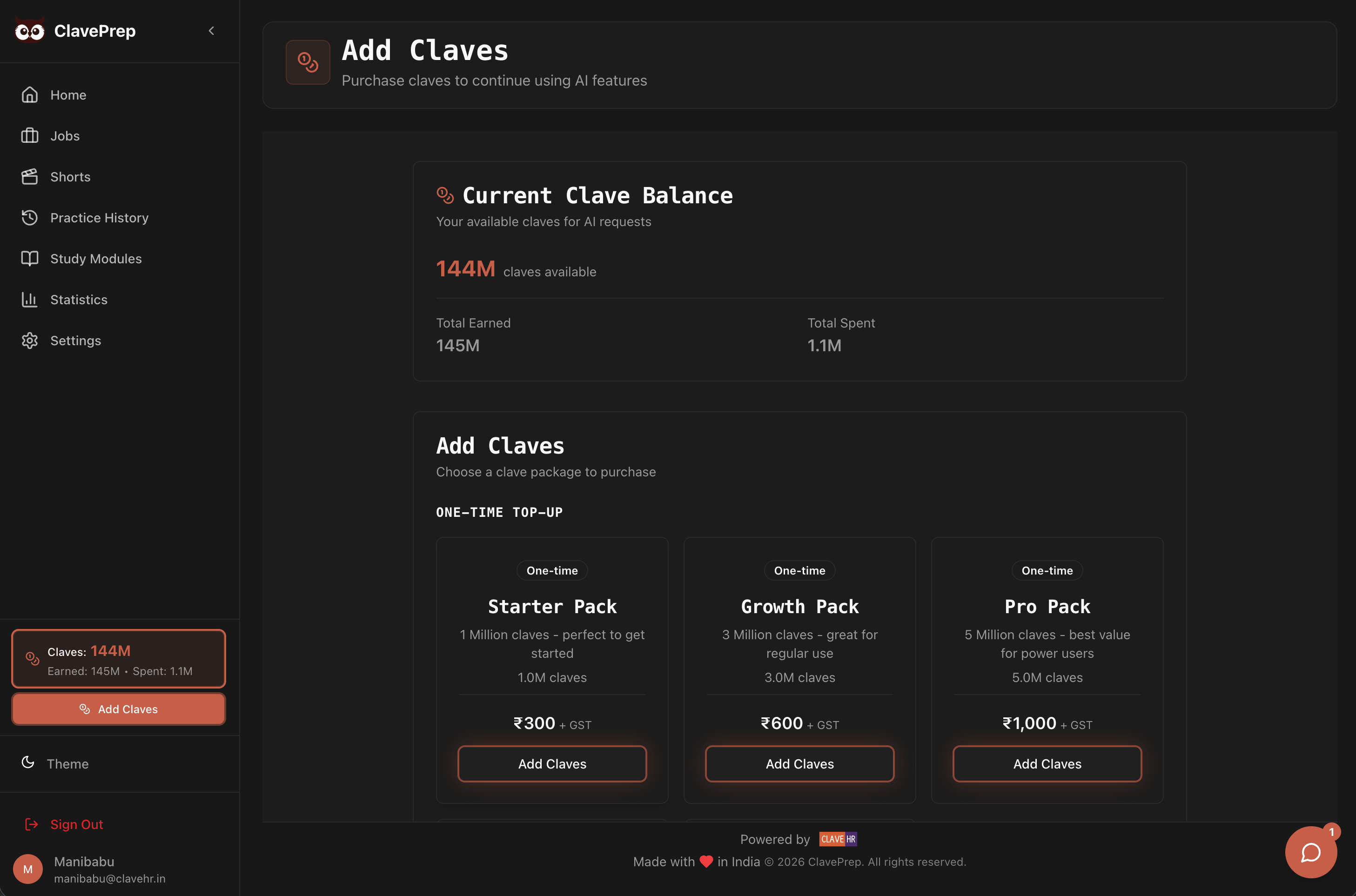Open profile via Manibabu avatar
The image size is (1356, 896).
pyautogui.click(x=27, y=869)
